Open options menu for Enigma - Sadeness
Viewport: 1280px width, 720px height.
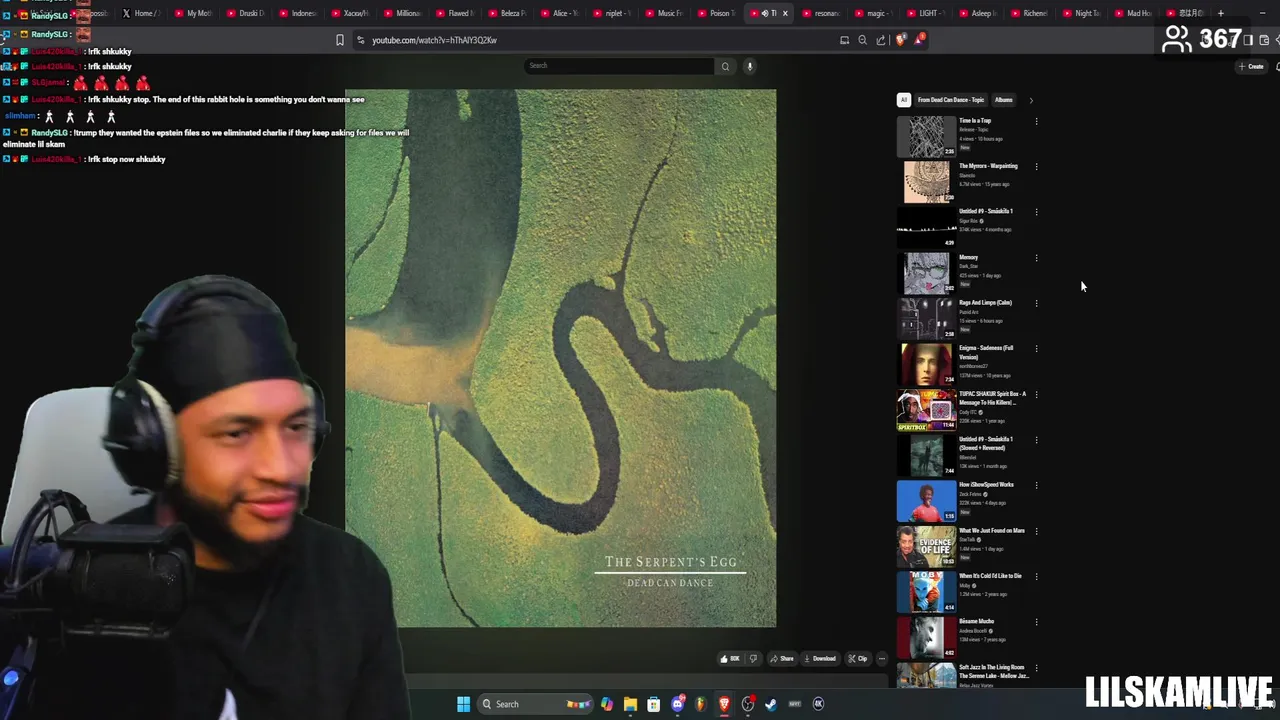pyautogui.click(x=1036, y=349)
